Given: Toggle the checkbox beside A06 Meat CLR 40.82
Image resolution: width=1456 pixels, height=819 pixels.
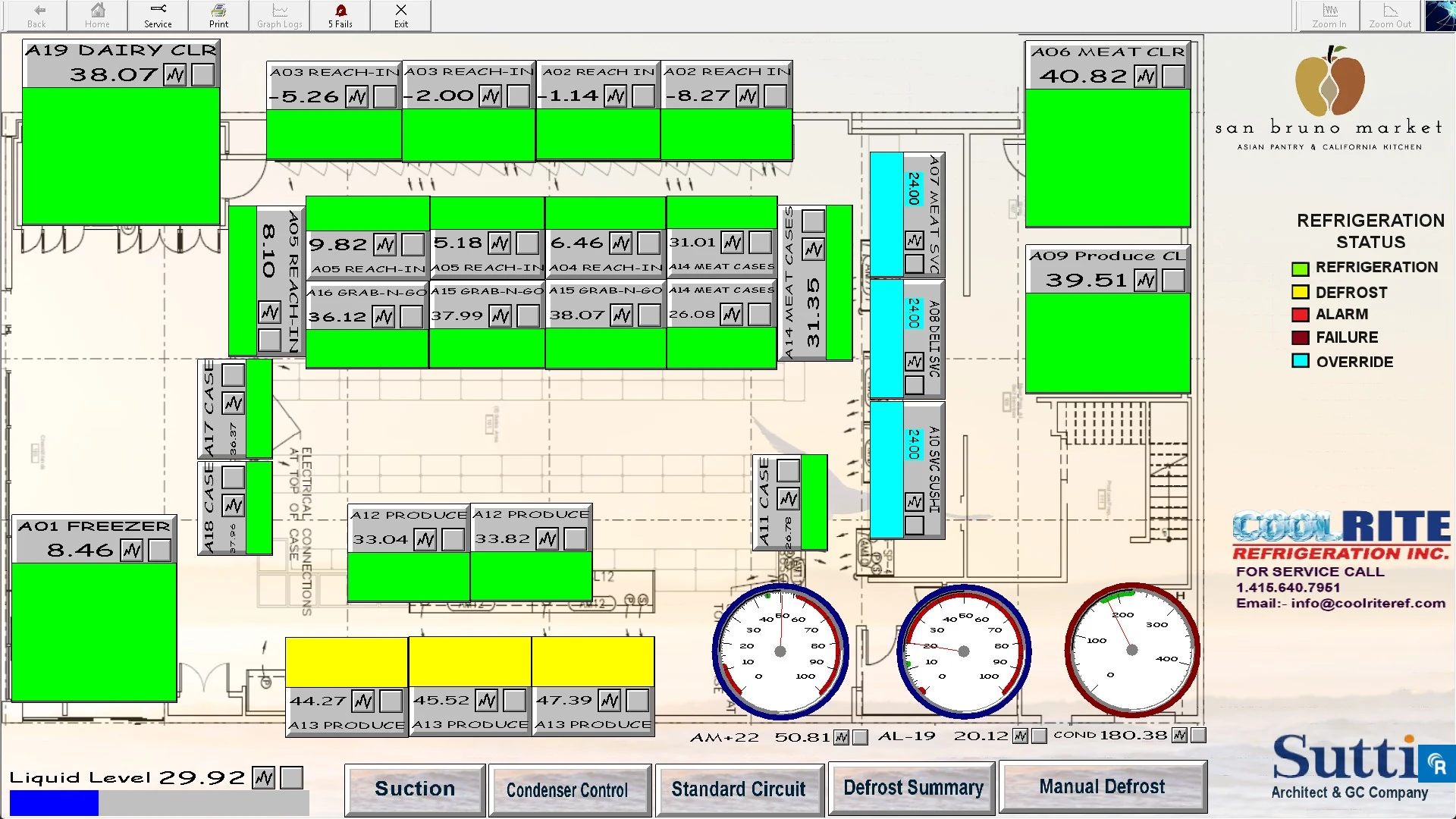Looking at the screenshot, I should pos(1174,76).
